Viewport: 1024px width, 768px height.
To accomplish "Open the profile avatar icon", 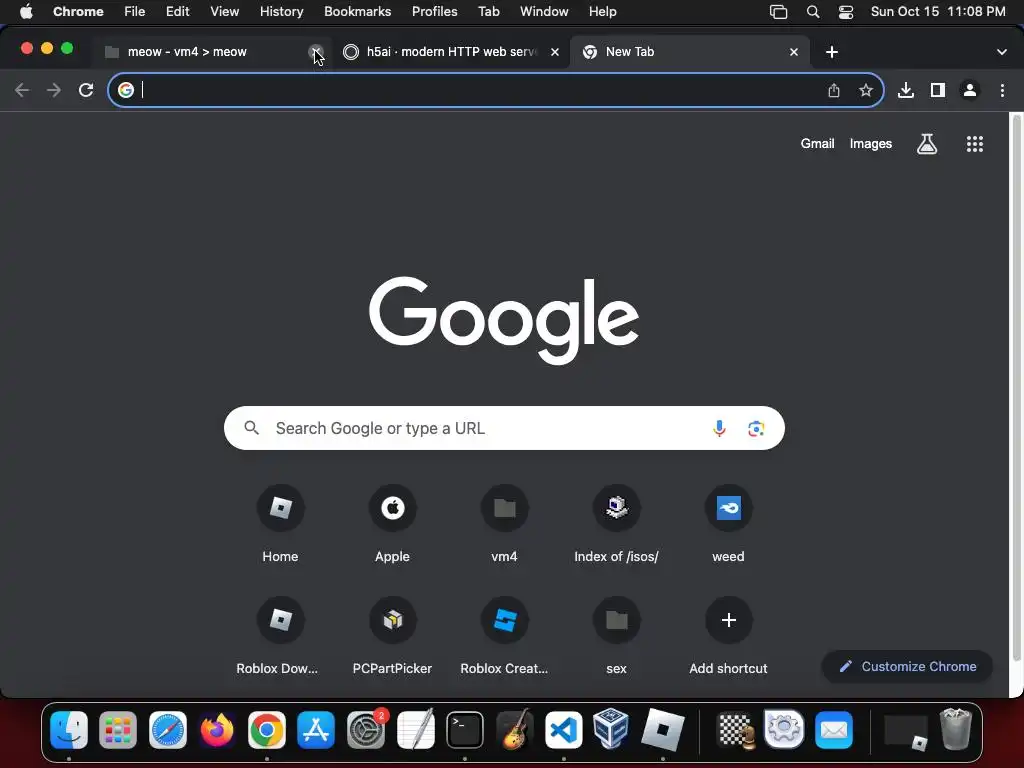I will 970,90.
